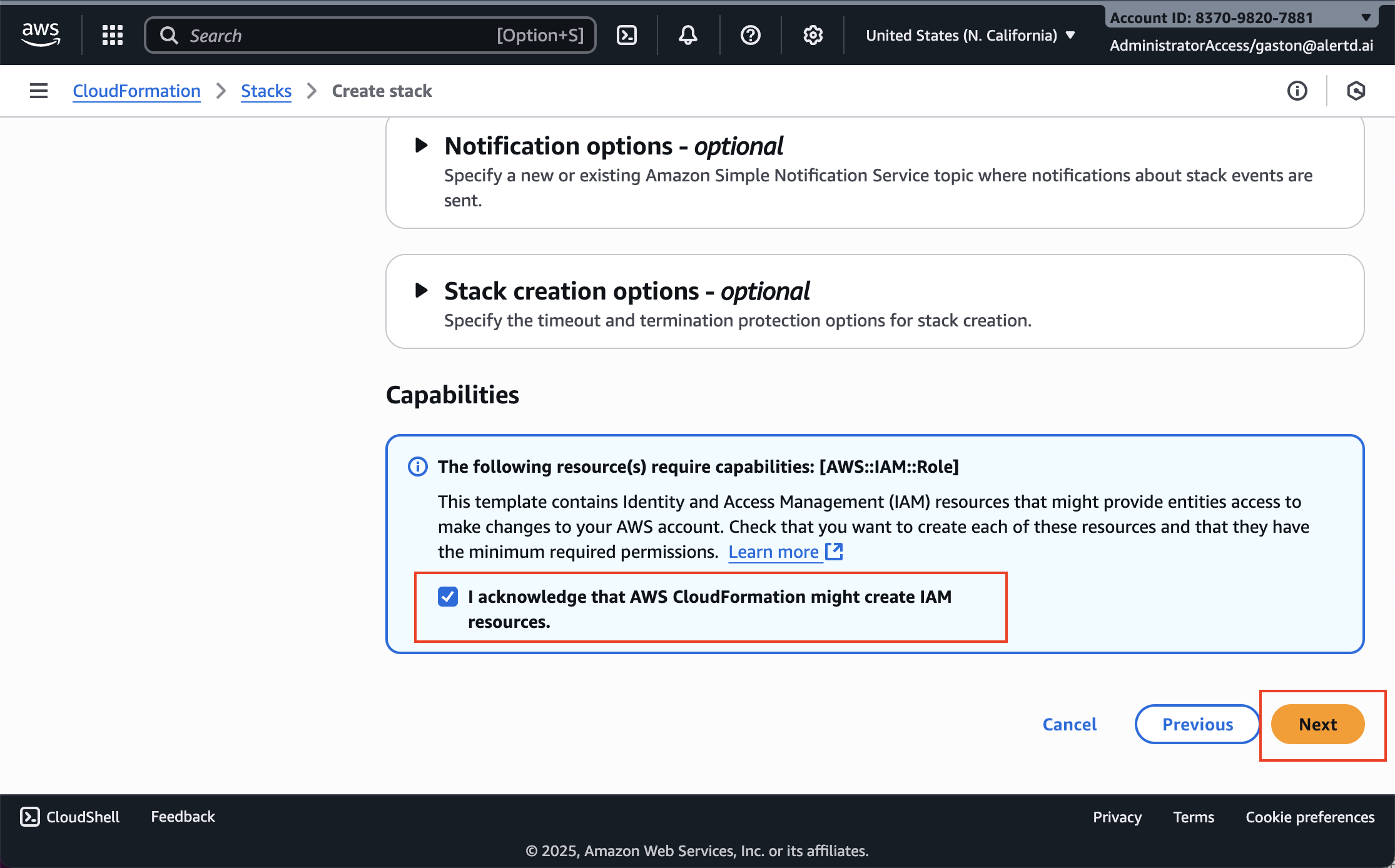Open the Learn more link
The image size is (1395, 868).
click(774, 552)
